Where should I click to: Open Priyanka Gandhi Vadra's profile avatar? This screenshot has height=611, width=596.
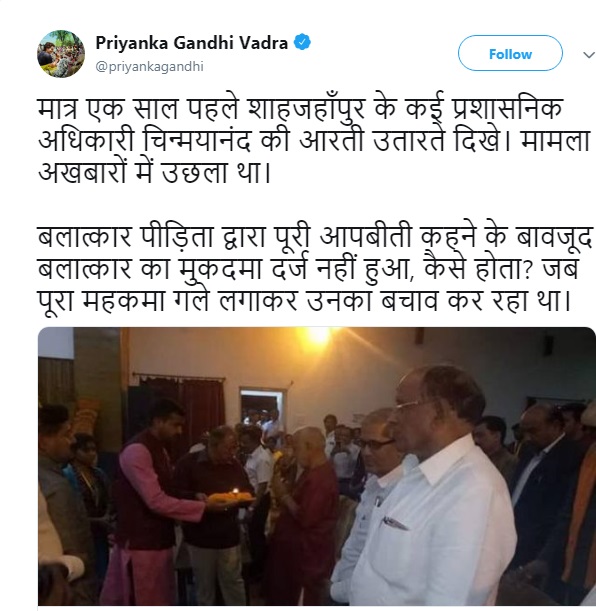61,54
